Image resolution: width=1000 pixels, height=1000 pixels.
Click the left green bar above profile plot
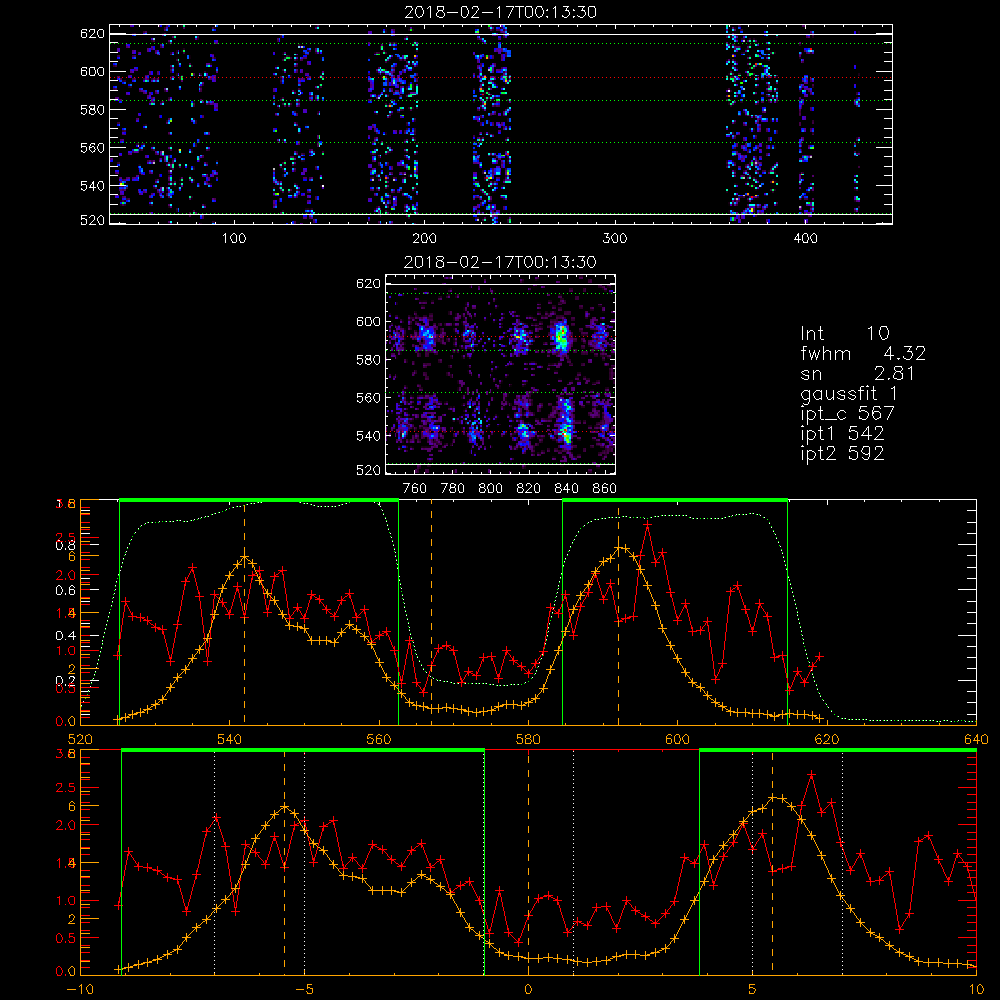[259, 501]
